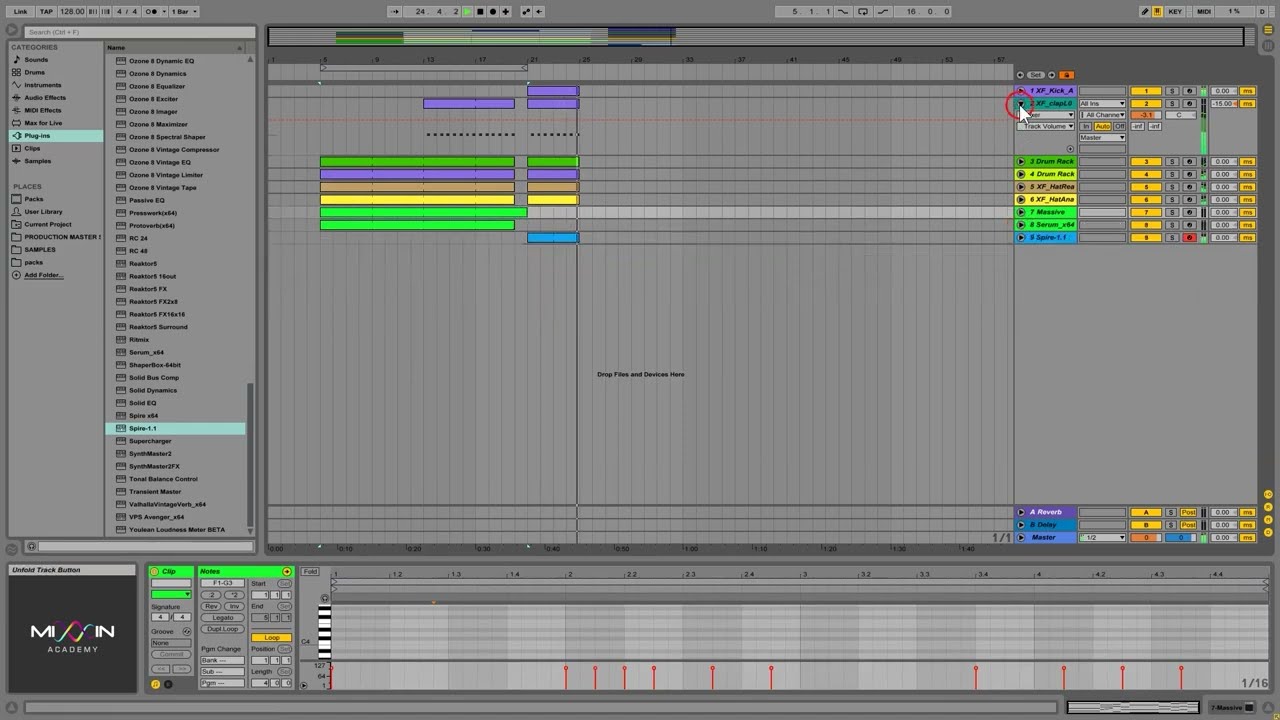Adjust track 2 volume slider showing -3.1

(x=1146, y=115)
